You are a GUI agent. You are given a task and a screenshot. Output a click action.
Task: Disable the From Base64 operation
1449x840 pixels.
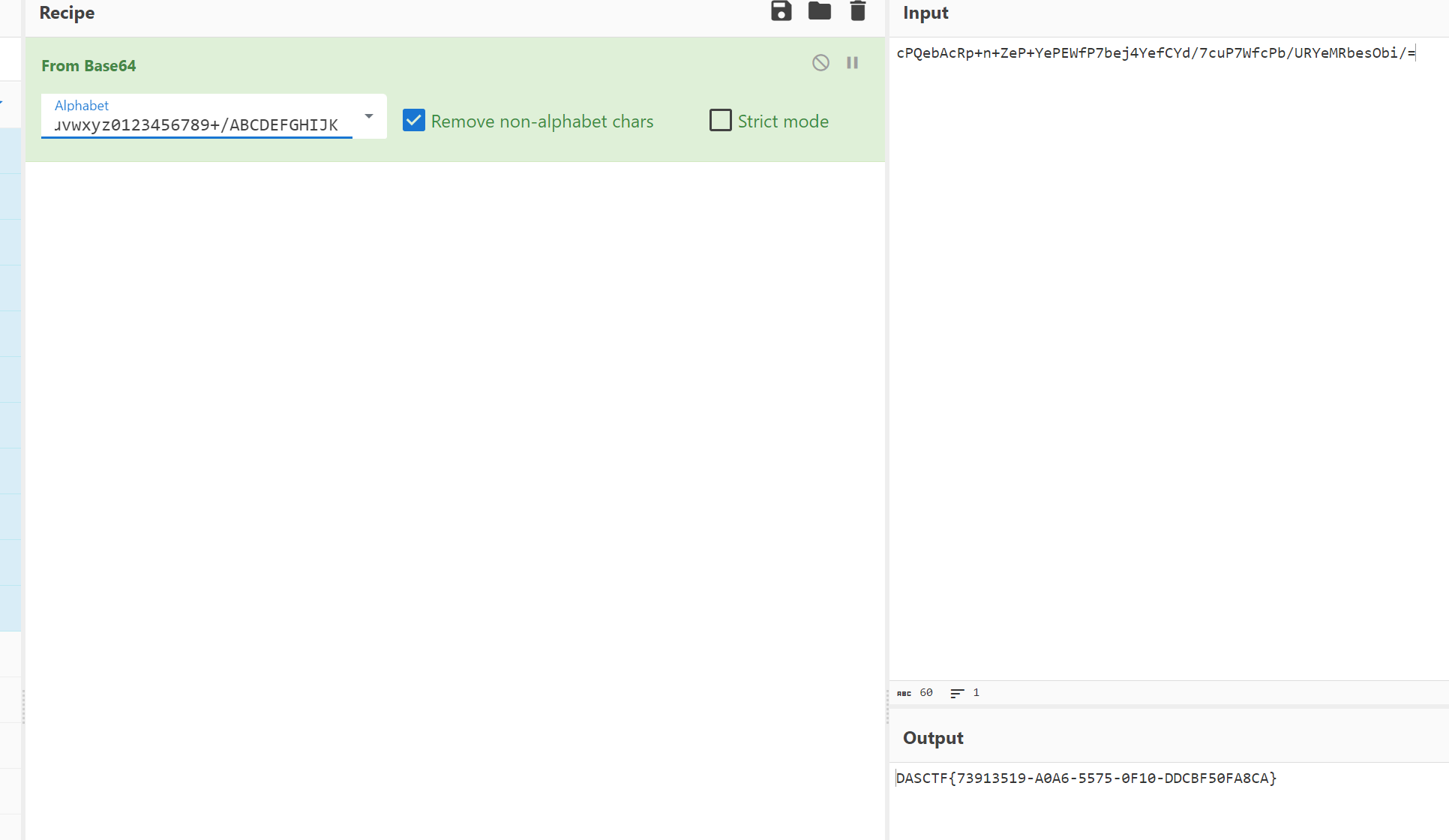coord(820,63)
